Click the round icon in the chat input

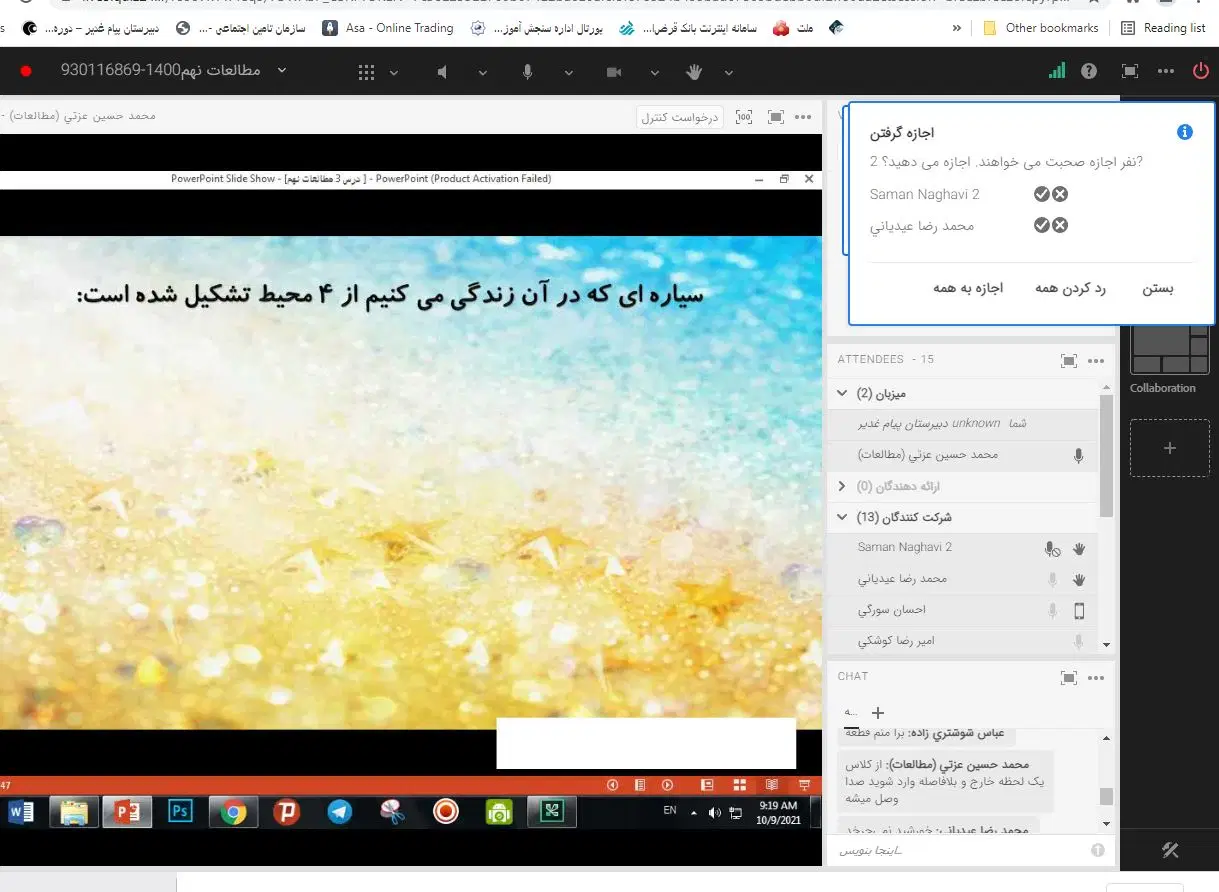1098,850
